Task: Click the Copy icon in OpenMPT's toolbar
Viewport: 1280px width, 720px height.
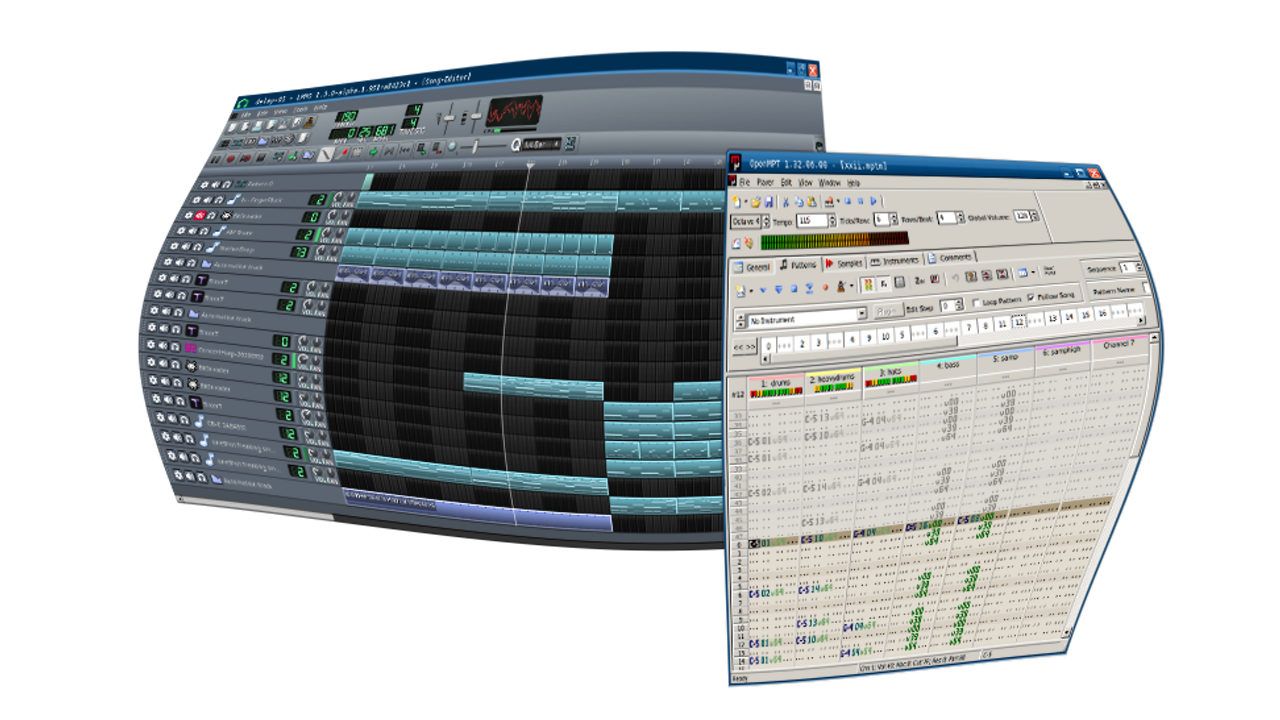Action: [799, 202]
